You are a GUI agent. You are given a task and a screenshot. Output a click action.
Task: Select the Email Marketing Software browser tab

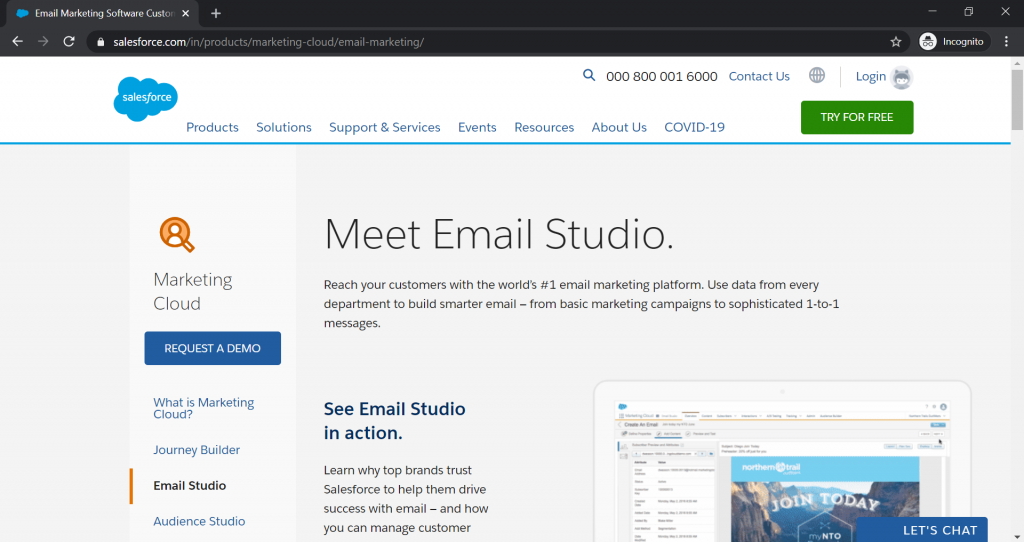tap(104, 13)
